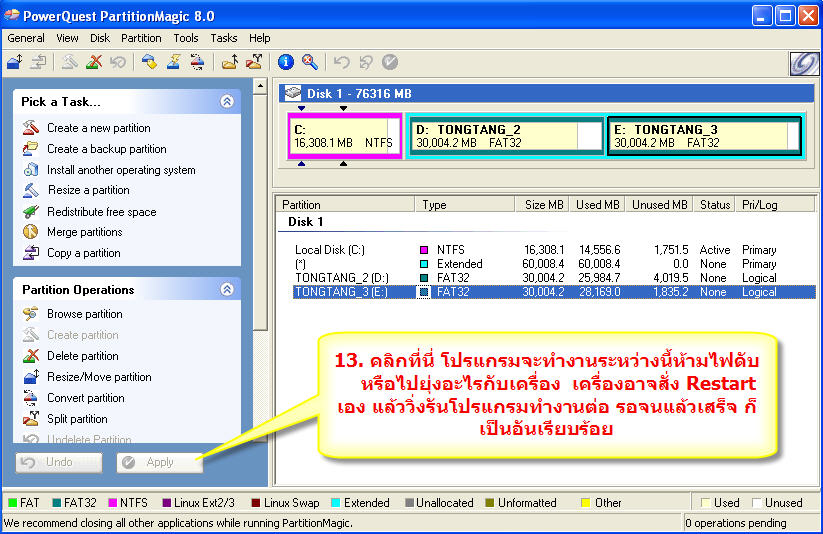Open the Tasks menu
823x534 pixels.
point(224,38)
